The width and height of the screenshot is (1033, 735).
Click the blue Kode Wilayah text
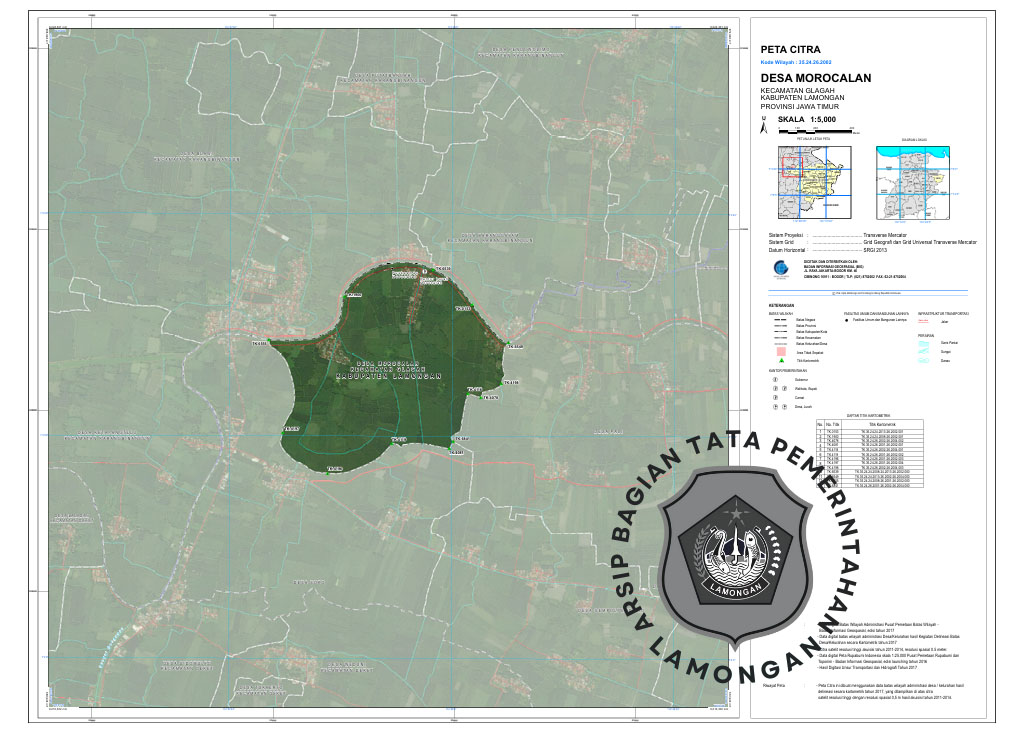coord(797,60)
